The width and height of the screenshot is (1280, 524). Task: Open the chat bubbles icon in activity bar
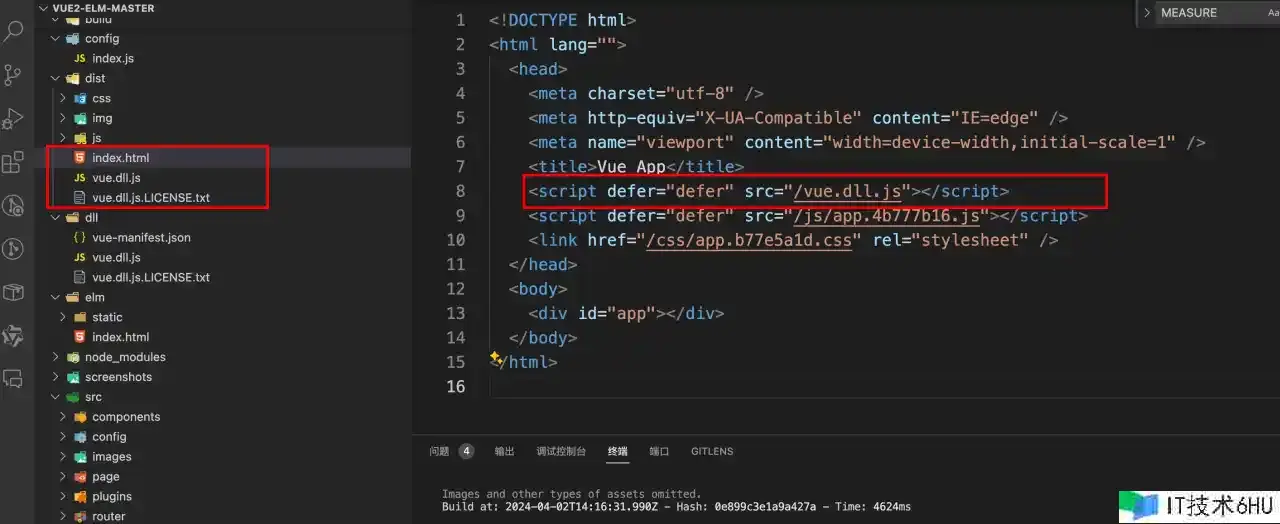pos(13,379)
